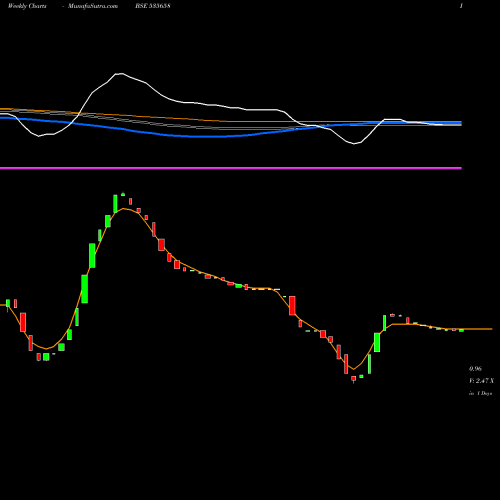Click the lowest point of the blue moving average
Viewport: 500px width, 500px height.
pyautogui.click(x=207, y=136)
